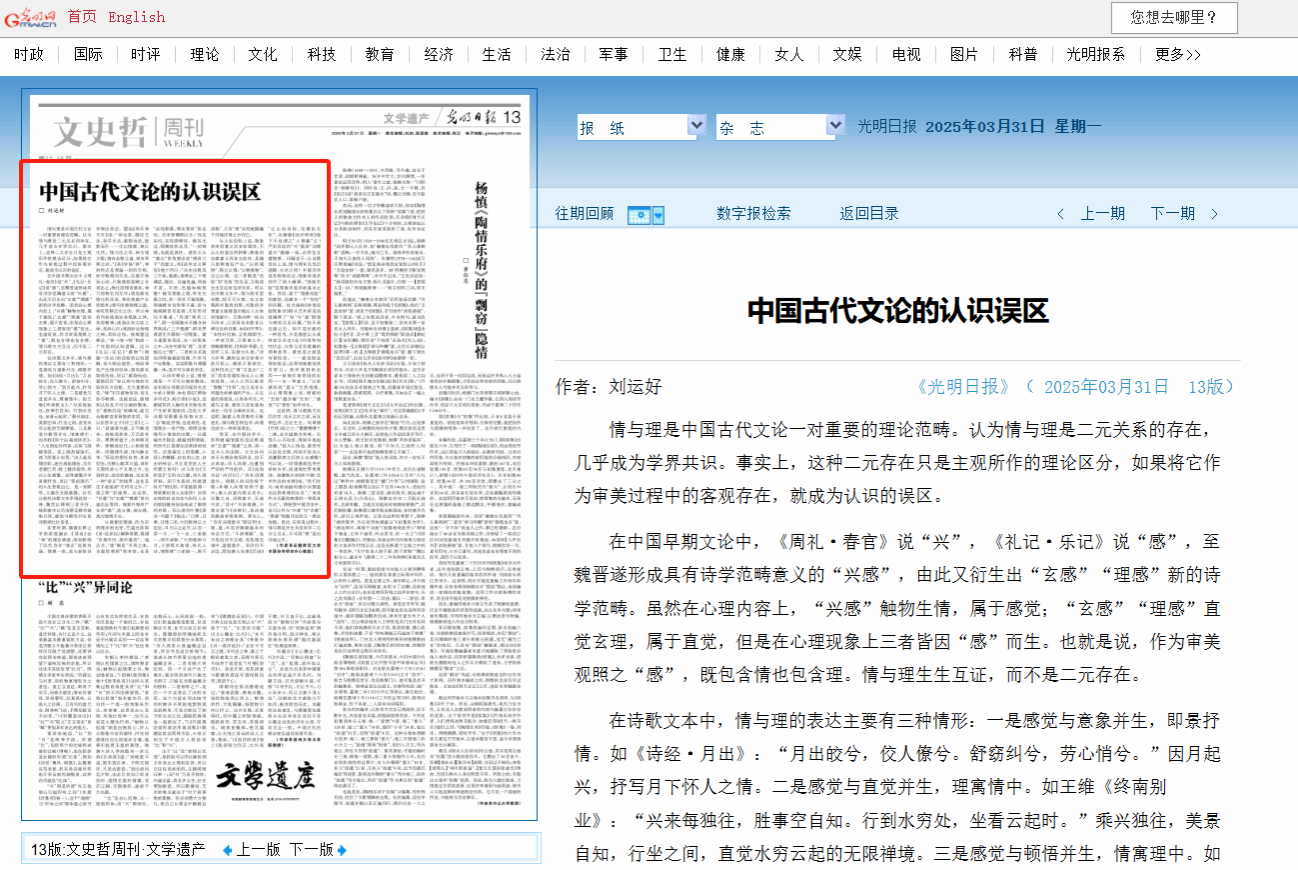Screen dimensions: 1298x870
Task: Click the blue right arrow after 下一版
Action: (342, 850)
